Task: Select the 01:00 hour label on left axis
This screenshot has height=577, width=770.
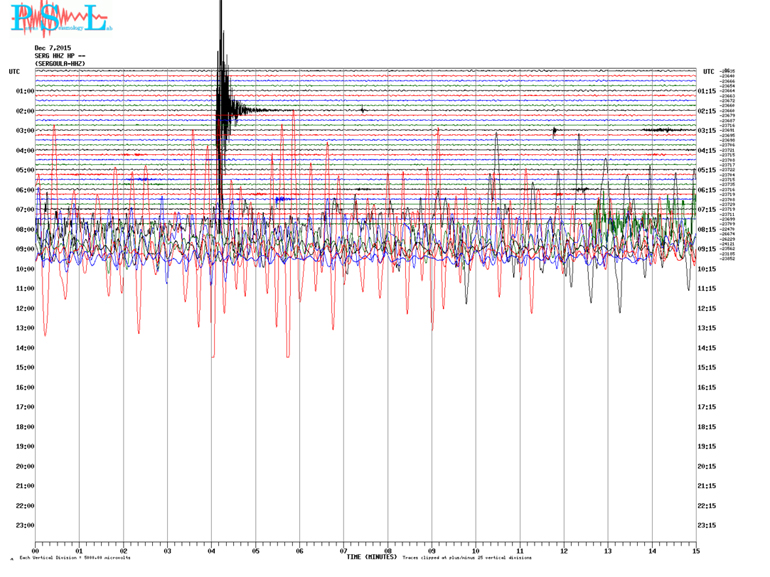Action: pyautogui.click(x=25, y=91)
